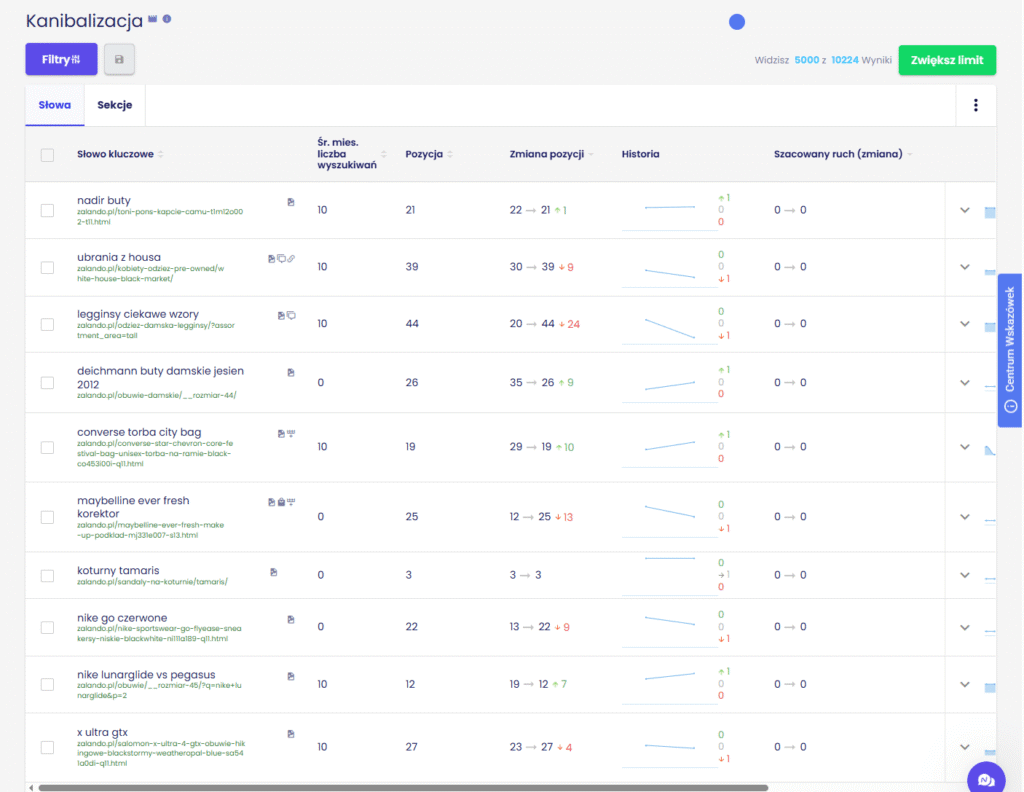Sort by Pozycja column header
This screenshot has width=1024, height=792.
coord(428,154)
